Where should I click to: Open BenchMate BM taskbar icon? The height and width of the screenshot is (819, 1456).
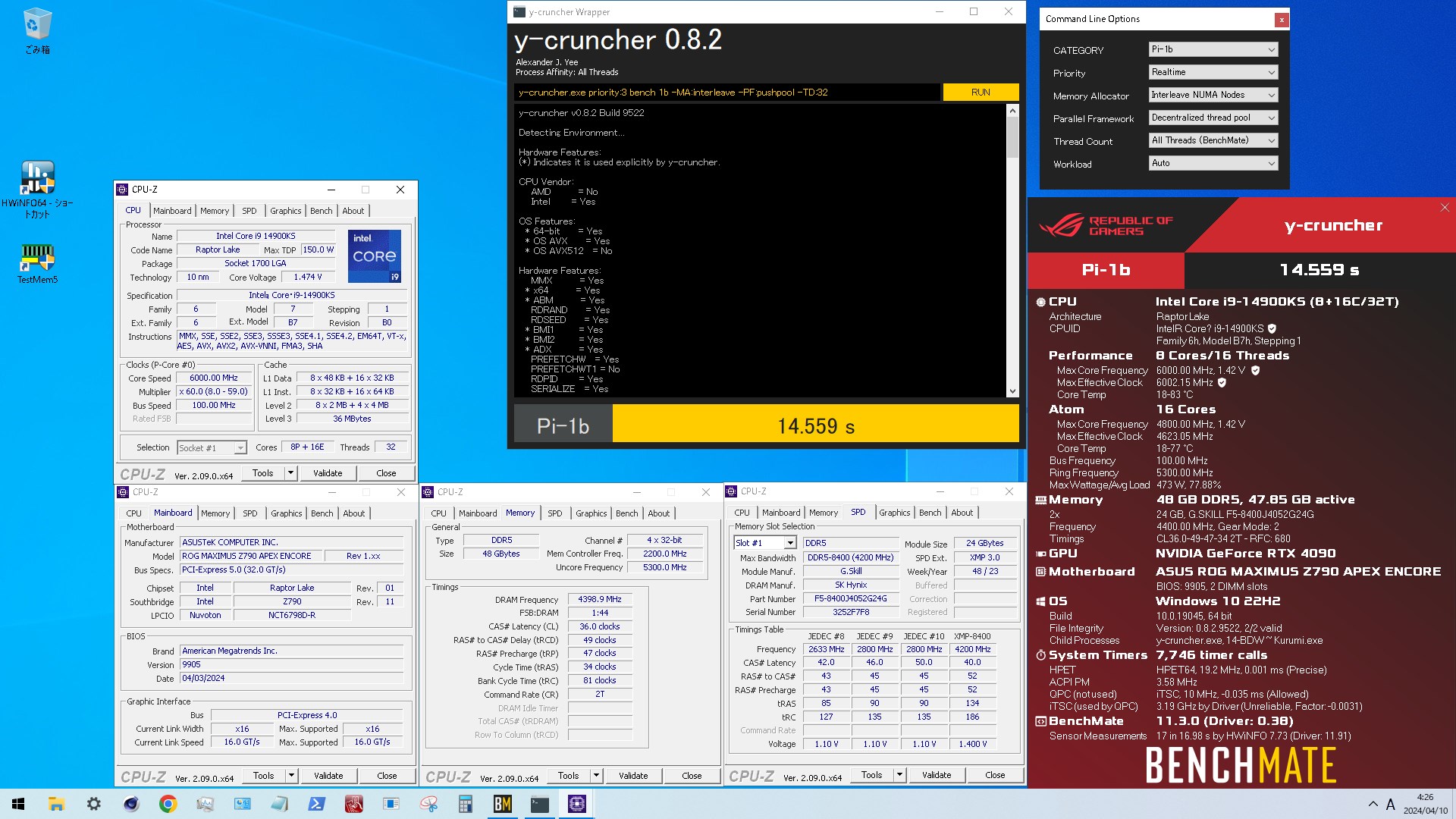502,804
